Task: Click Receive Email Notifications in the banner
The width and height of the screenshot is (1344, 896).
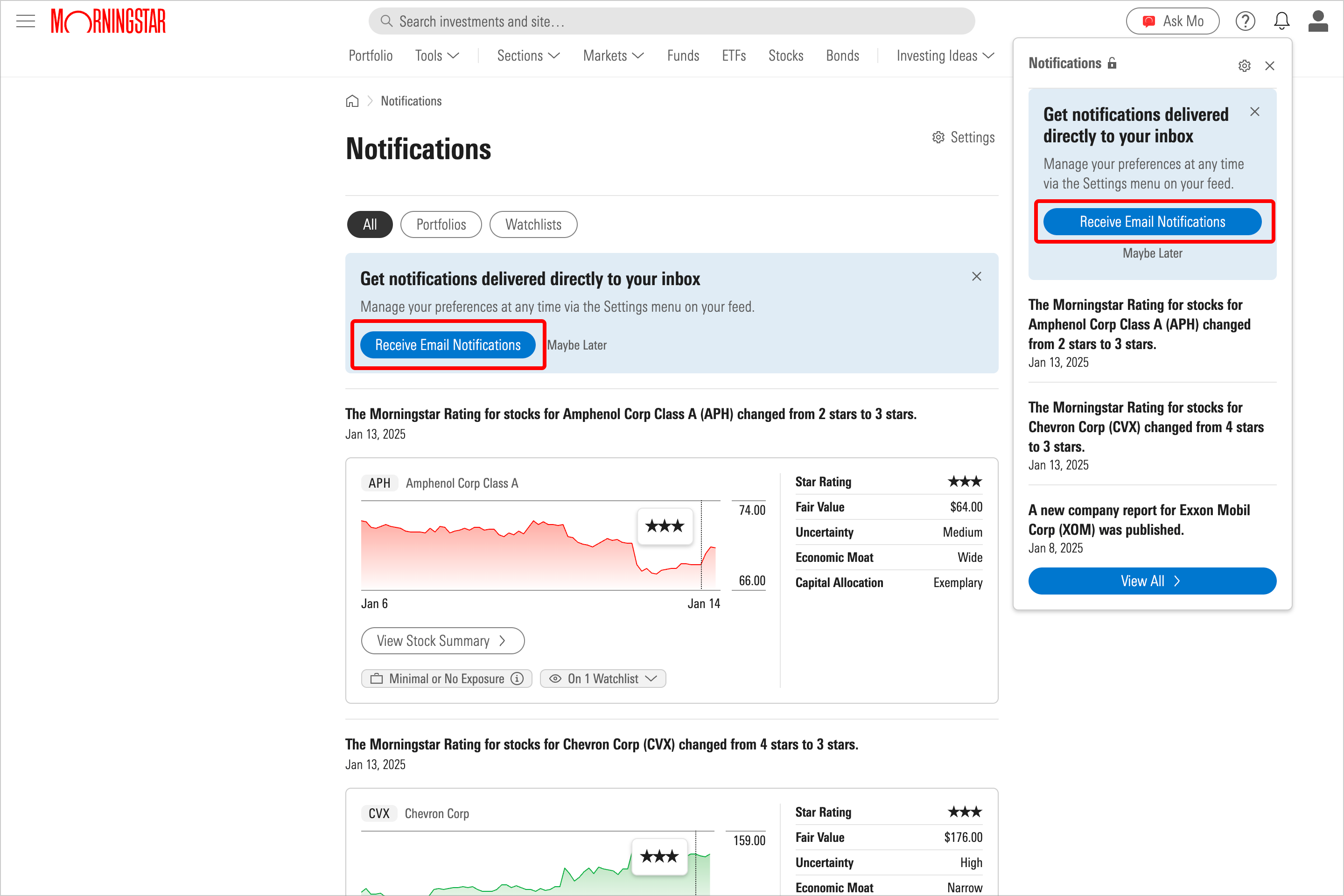Action: click(x=448, y=344)
